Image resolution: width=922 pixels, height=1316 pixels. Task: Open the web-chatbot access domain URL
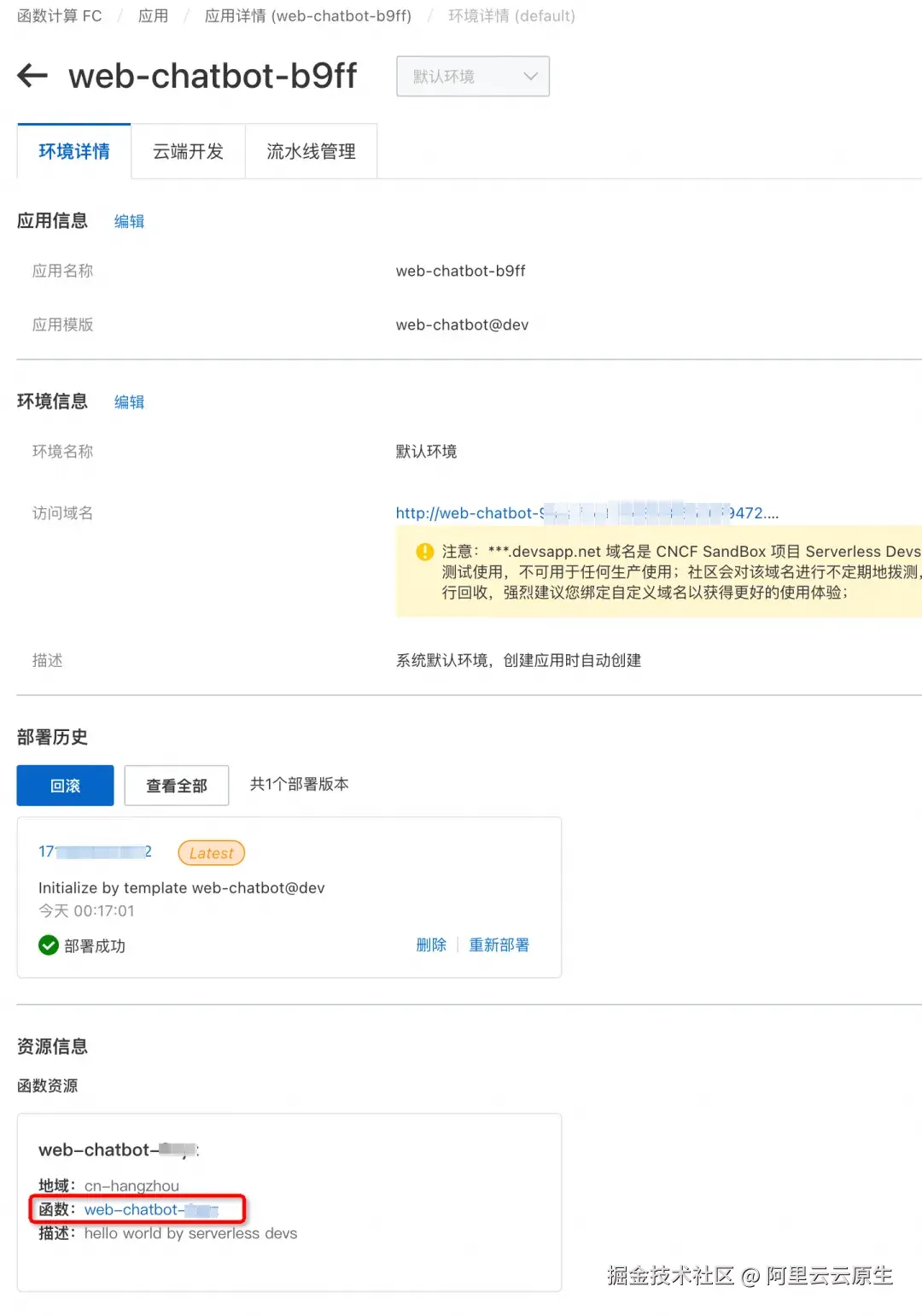pyautogui.click(x=512, y=512)
